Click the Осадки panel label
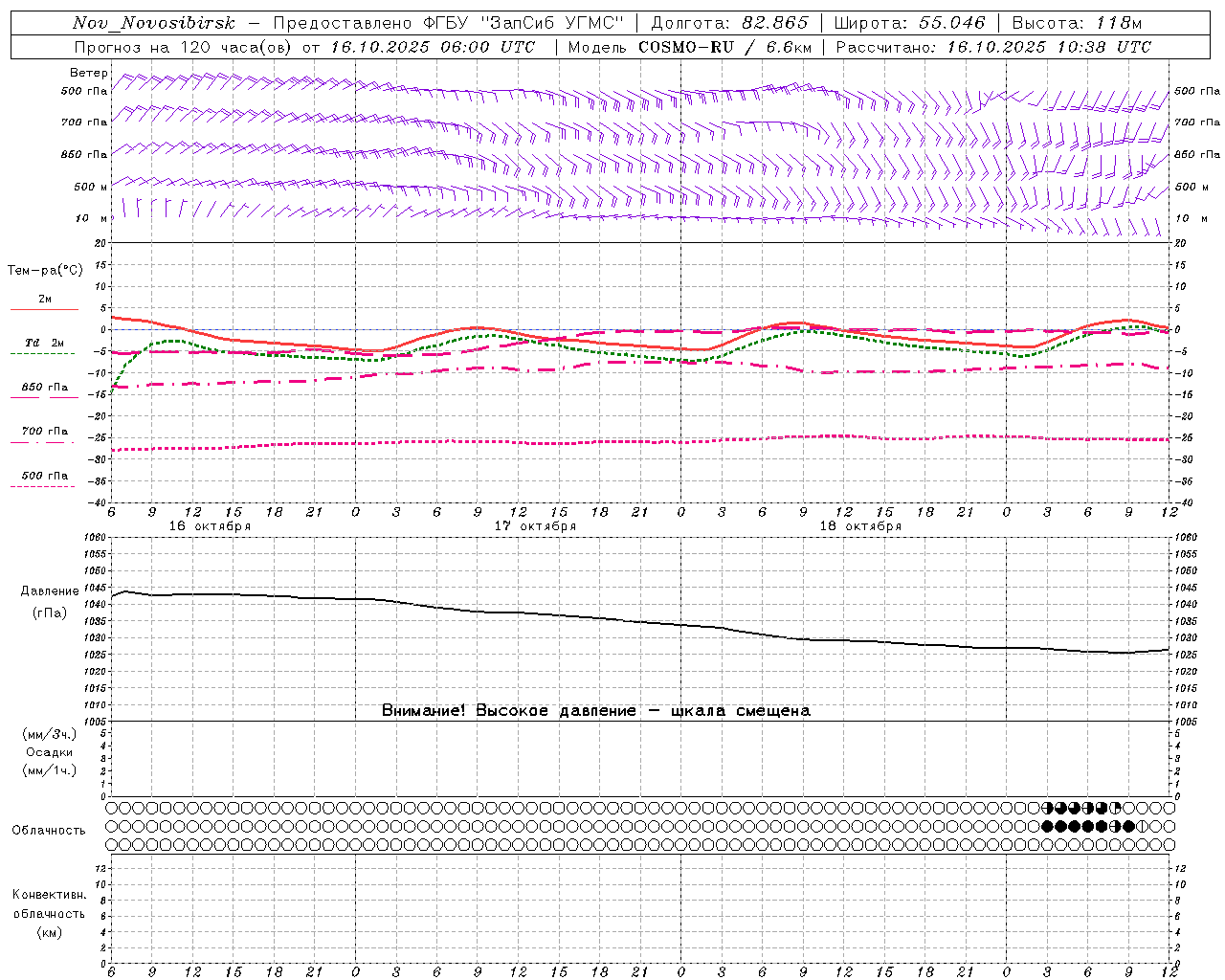This screenshot has width=1225, height=980. (50, 752)
